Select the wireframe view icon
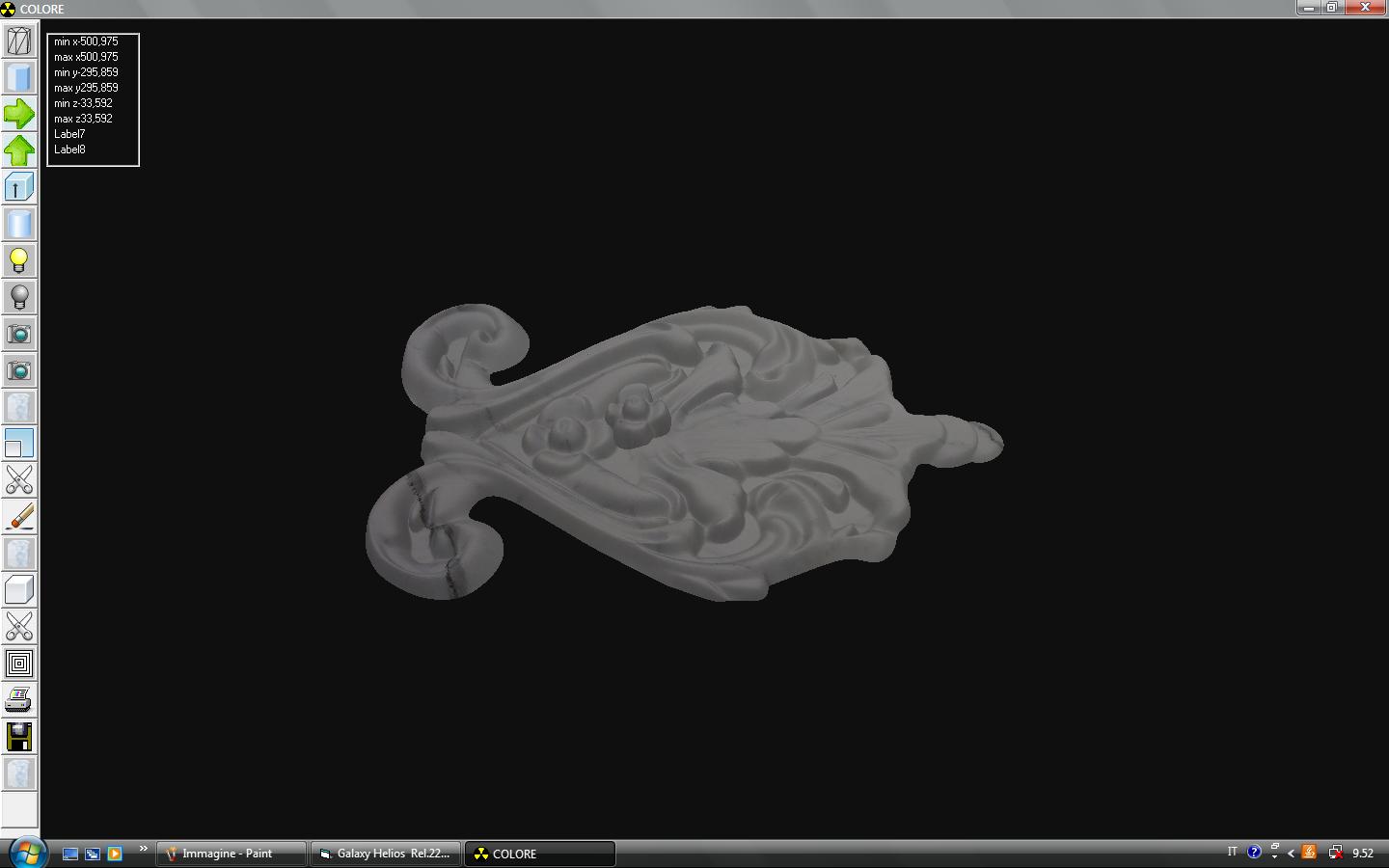 click(x=19, y=41)
